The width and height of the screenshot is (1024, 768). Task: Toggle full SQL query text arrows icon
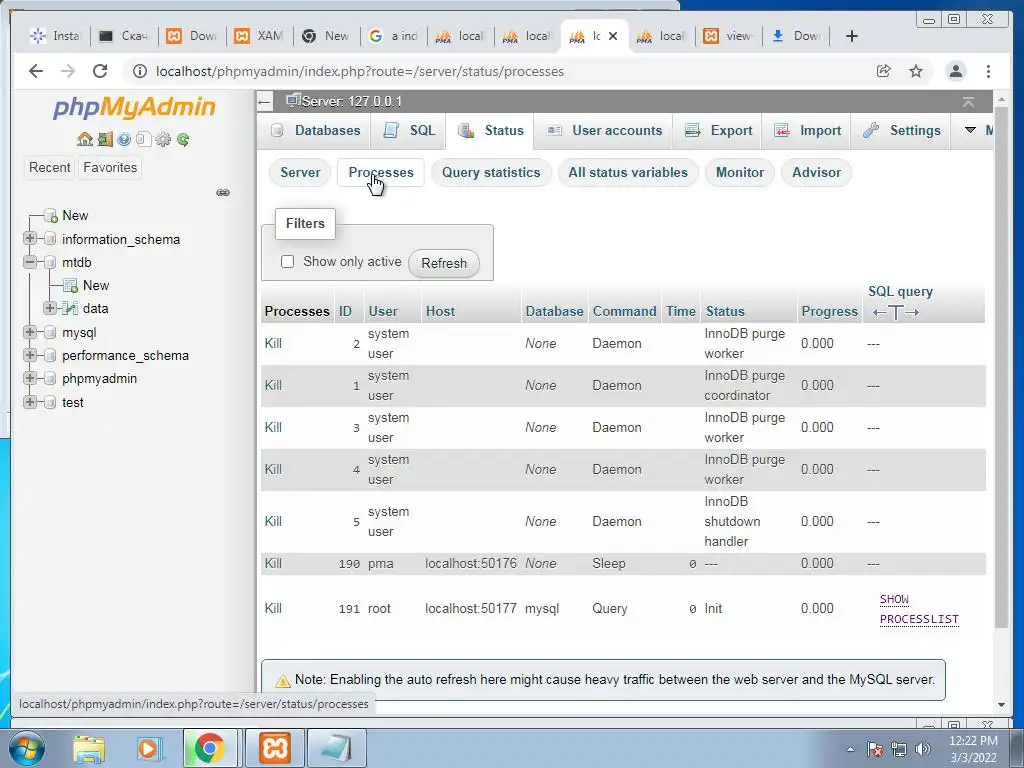895,313
